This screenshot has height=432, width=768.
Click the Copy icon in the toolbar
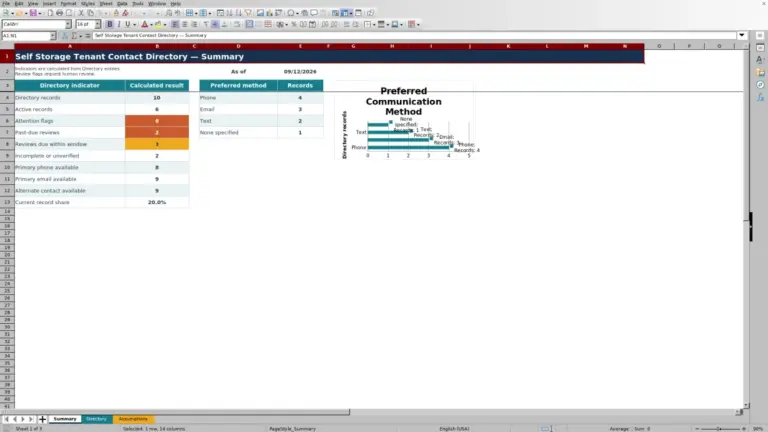(91, 13)
